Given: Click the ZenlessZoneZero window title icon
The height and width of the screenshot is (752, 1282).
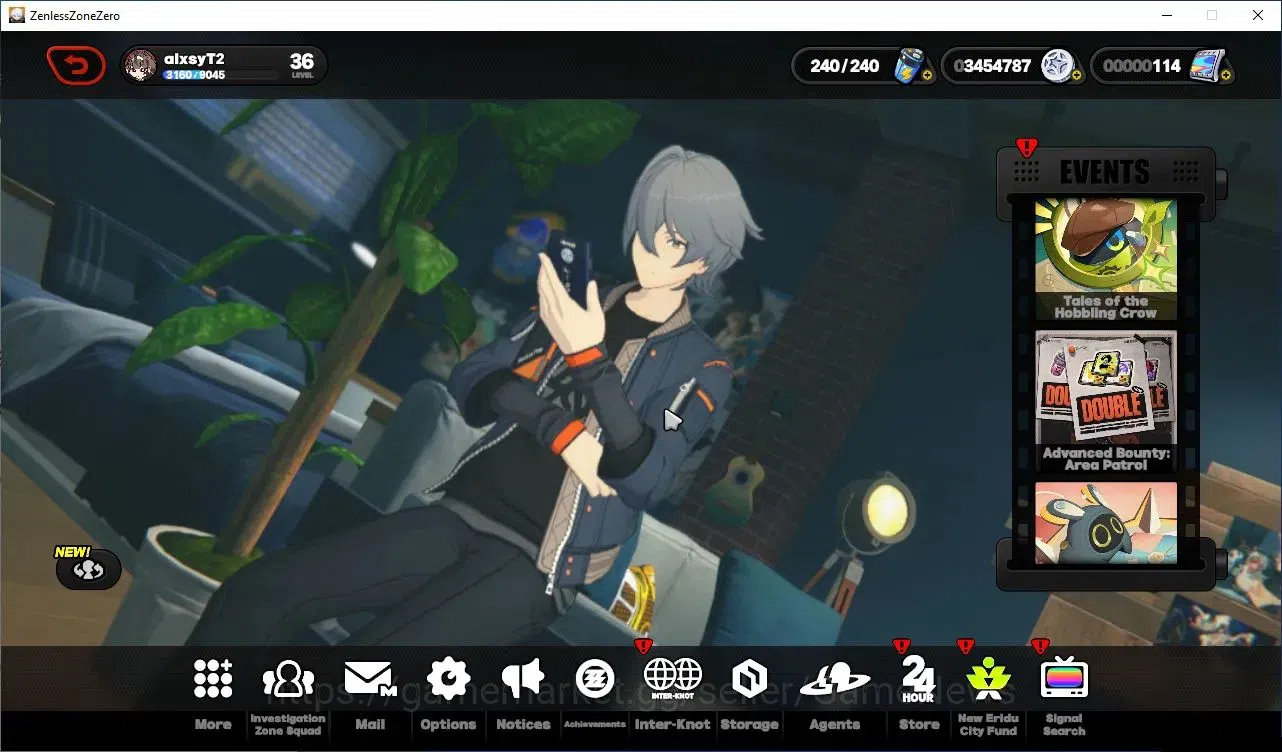Looking at the screenshot, I should (x=17, y=15).
